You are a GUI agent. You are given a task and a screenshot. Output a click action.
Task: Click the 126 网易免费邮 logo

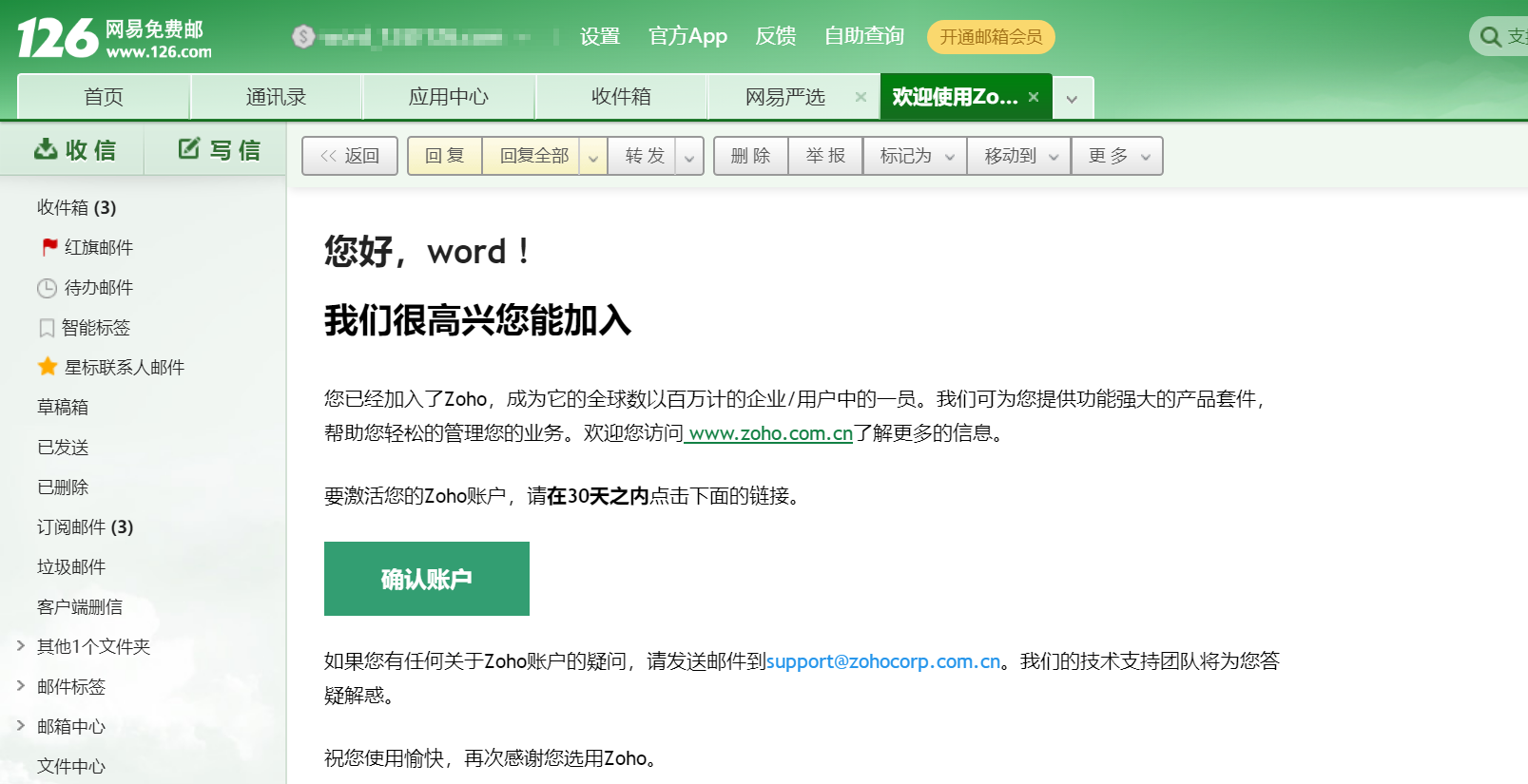point(114,38)
